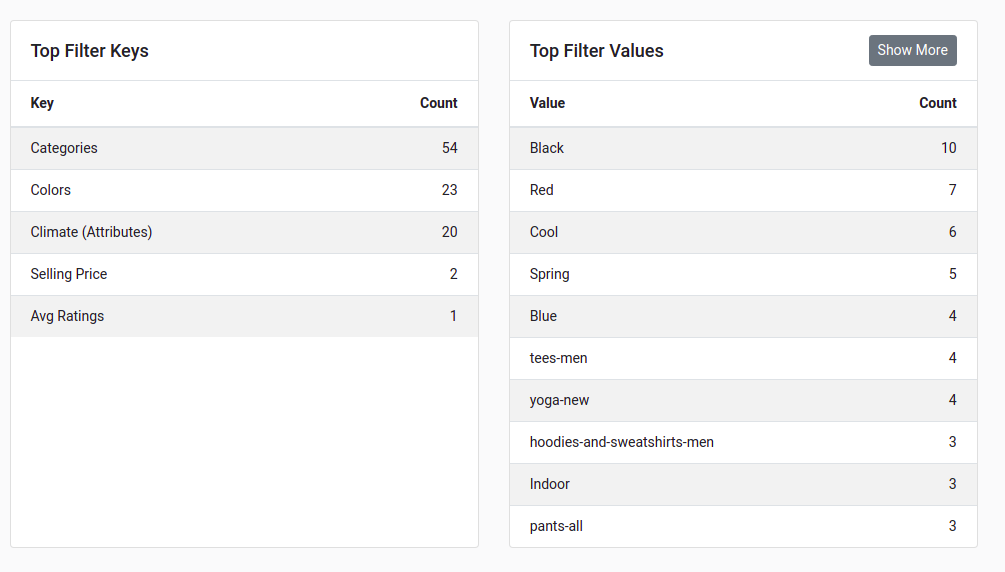
Task: Select the Categories row in Top Filter Keys
Action: point(244,148)
